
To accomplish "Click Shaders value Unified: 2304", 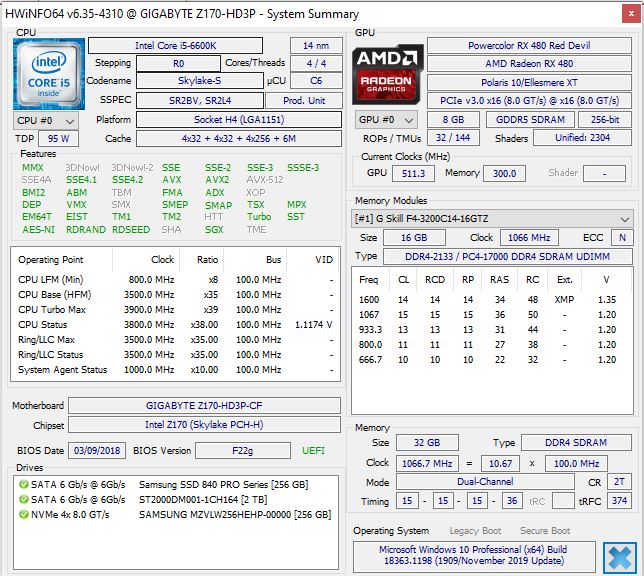I will pyautogui.click(x=582, y=138).
